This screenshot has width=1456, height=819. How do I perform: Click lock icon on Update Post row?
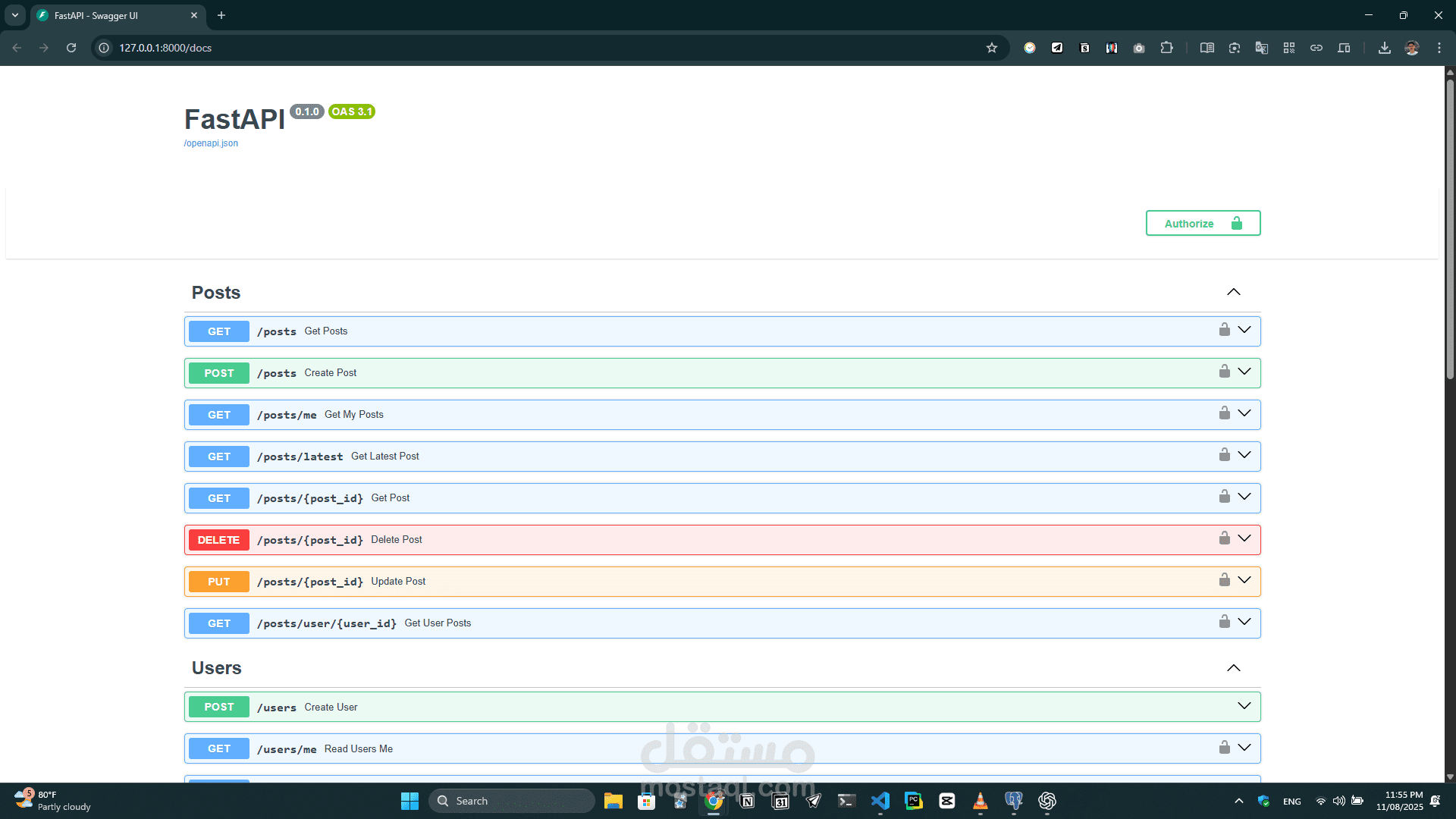tap(1224, 580)
